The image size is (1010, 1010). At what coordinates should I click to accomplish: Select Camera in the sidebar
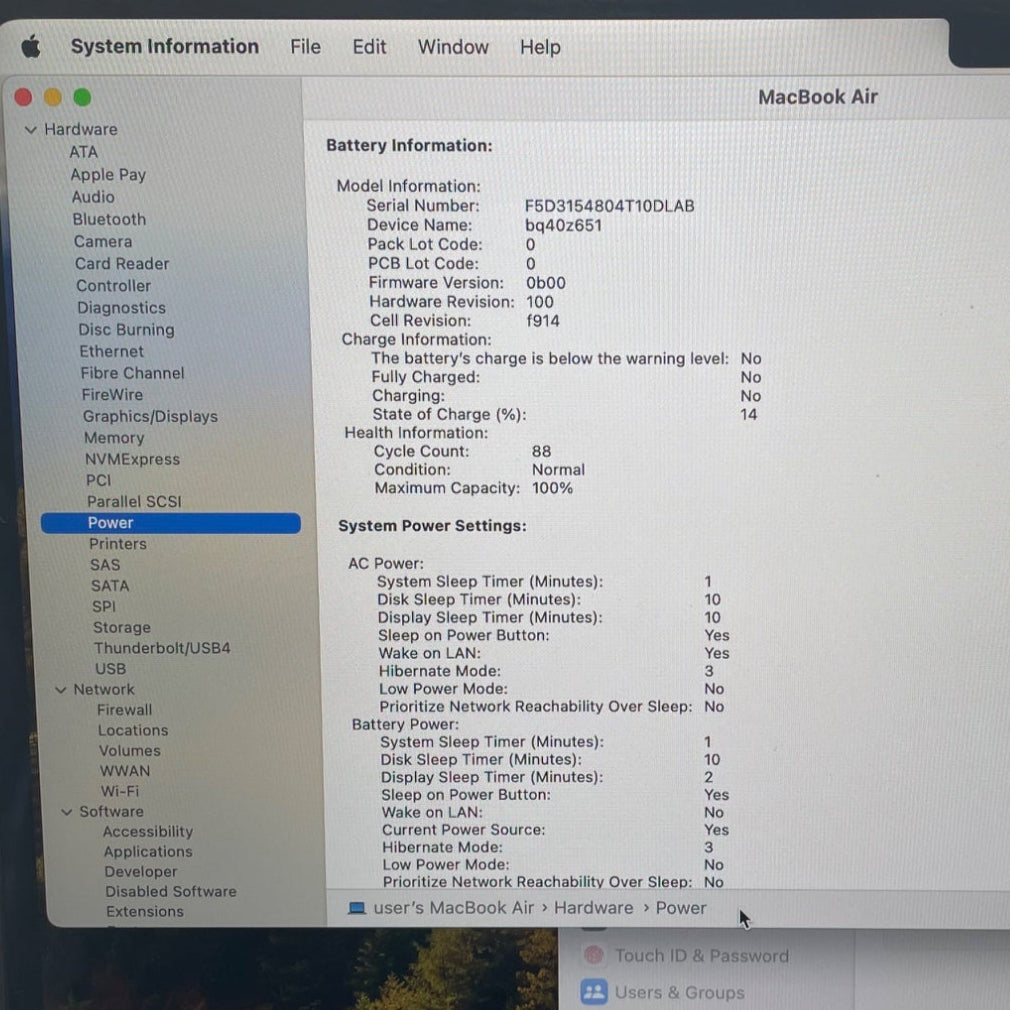click(x=103, y=242)
